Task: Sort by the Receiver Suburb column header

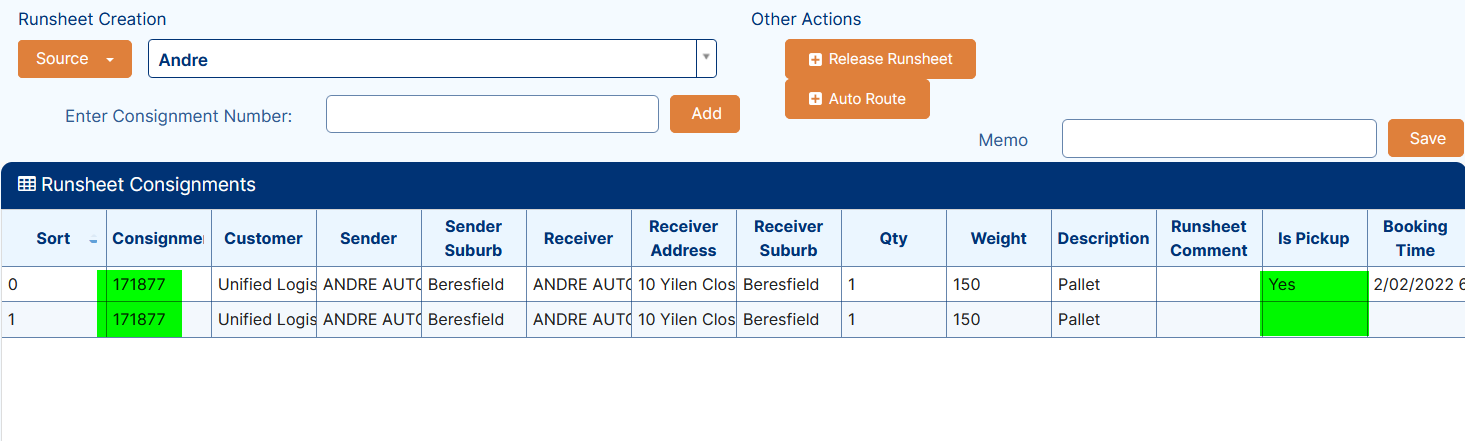Action: click(x=789, y=238)
